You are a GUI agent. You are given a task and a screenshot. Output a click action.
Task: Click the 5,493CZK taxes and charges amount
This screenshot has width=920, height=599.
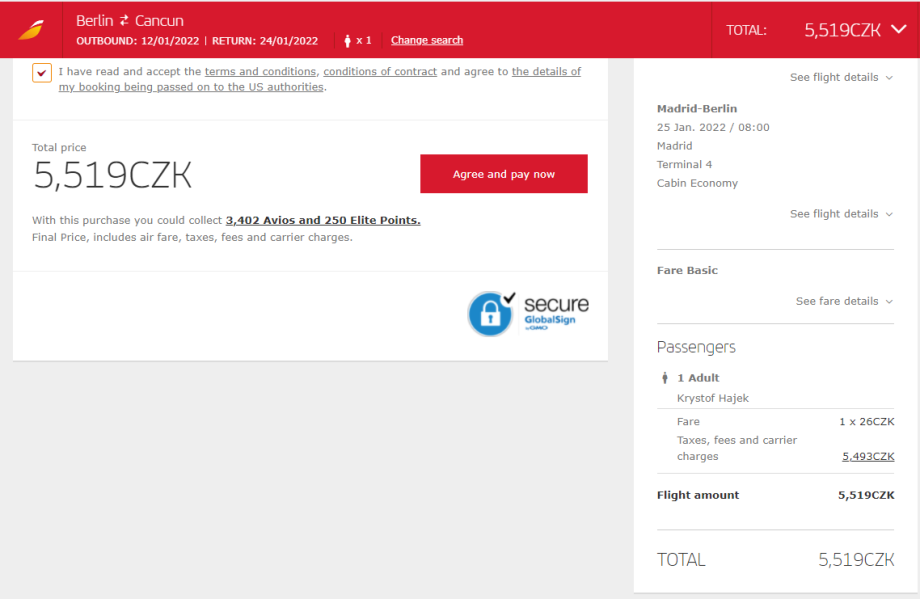[x=868, y=456]
